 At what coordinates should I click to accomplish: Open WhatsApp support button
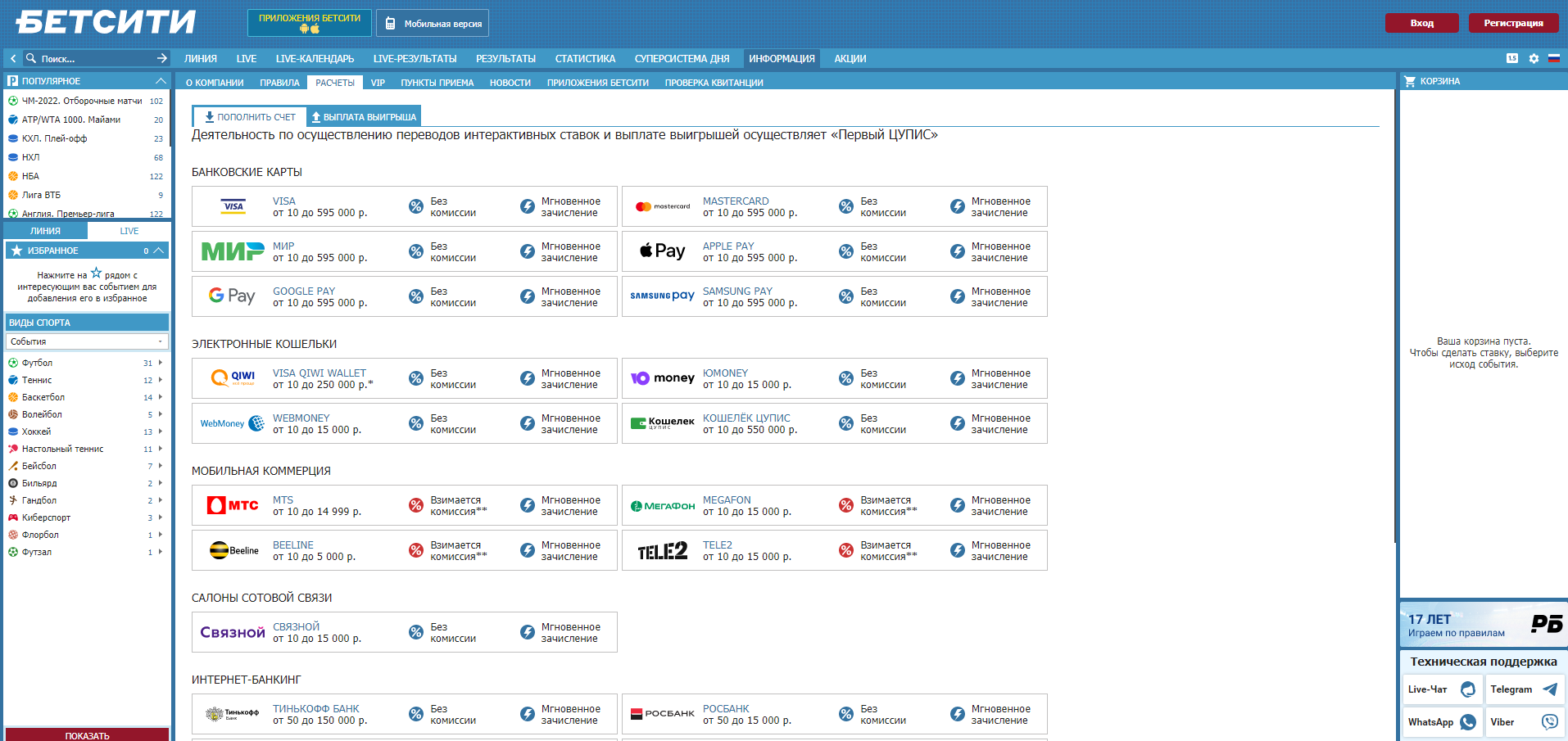coord(1442,722)
